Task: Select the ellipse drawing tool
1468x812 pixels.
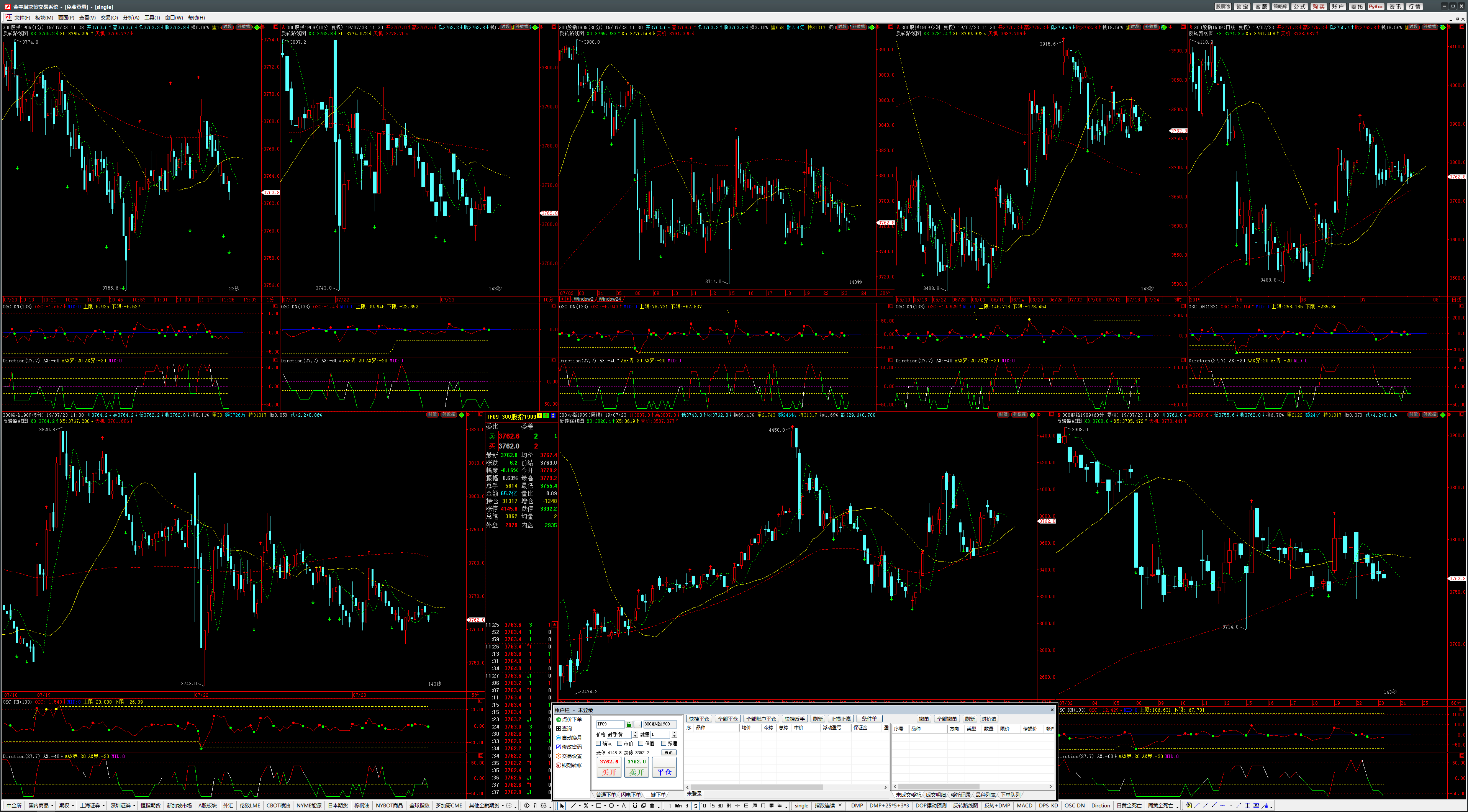Action: click(611, 806)
